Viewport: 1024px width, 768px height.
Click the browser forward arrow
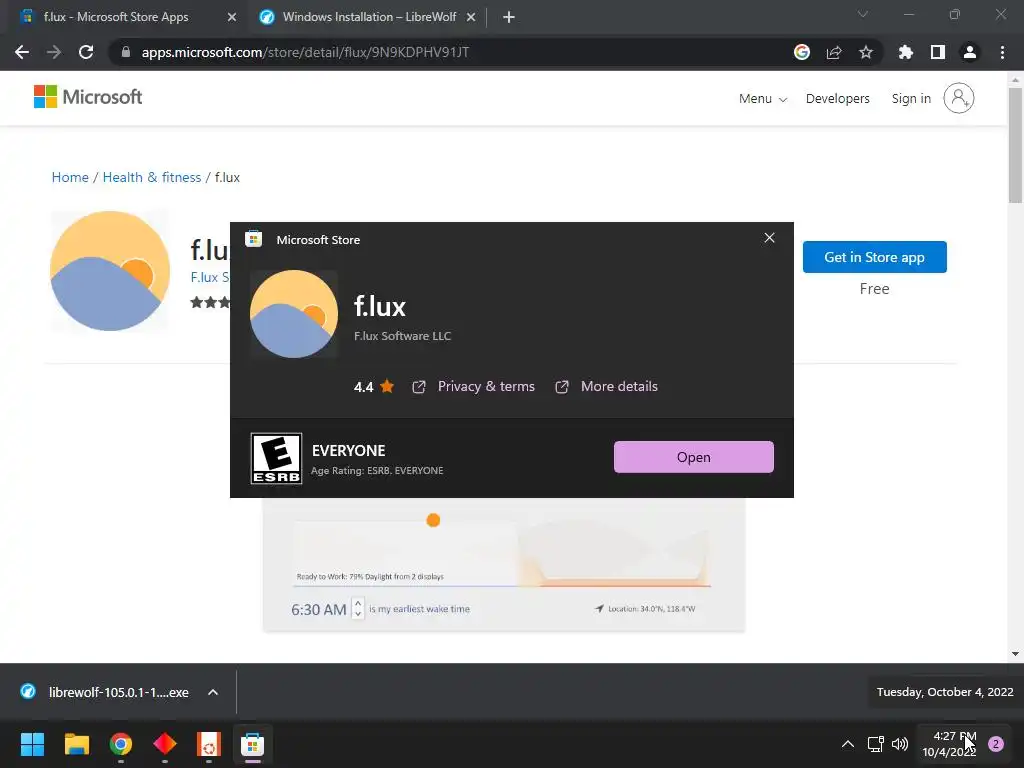[x=54, y=52]
